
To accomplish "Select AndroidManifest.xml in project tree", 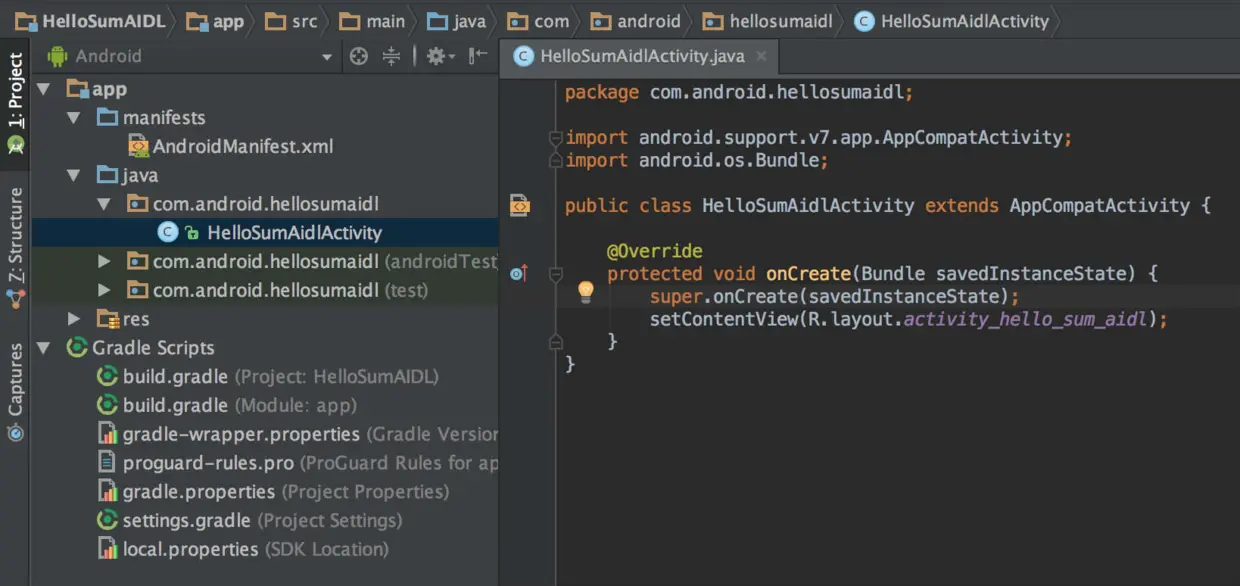I will coord(243,147).
